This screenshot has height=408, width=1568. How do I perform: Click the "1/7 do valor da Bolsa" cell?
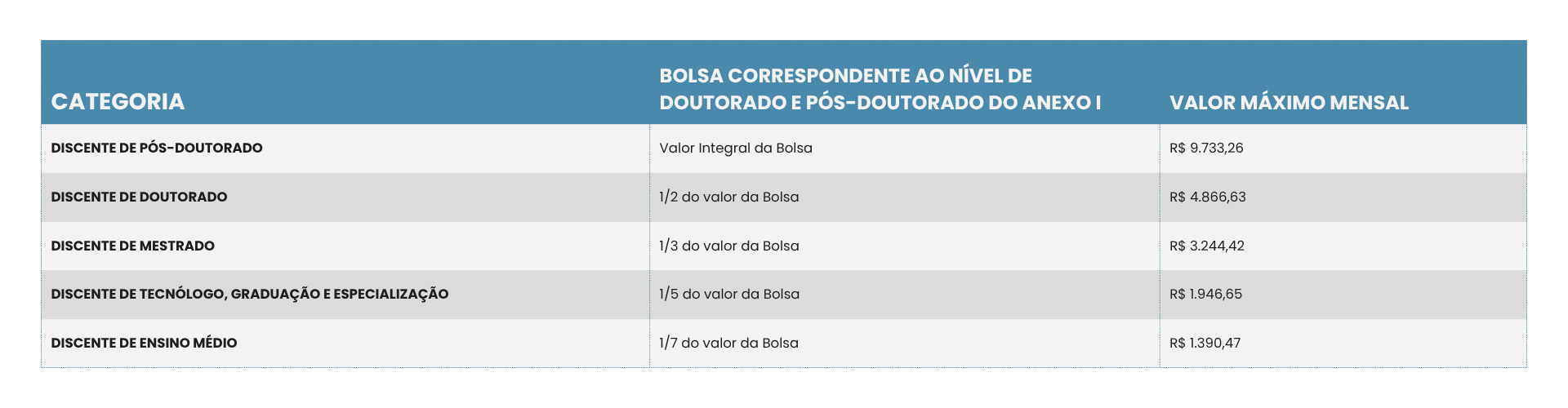tap(728, 343)
